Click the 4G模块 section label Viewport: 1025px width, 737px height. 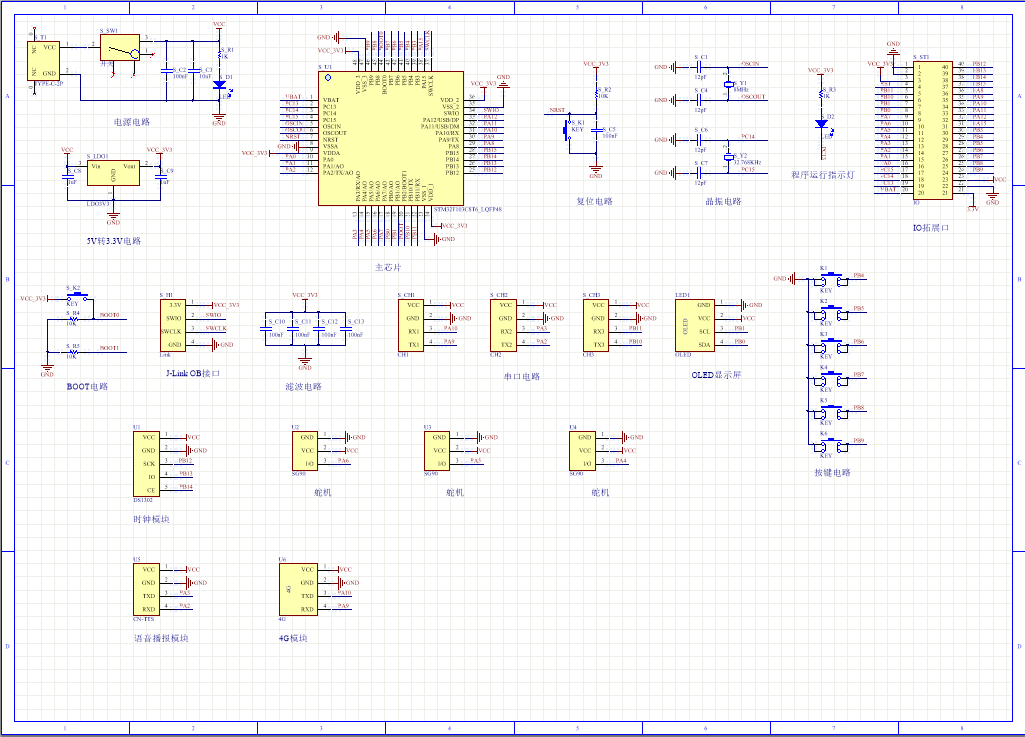[x=293, y=638]
